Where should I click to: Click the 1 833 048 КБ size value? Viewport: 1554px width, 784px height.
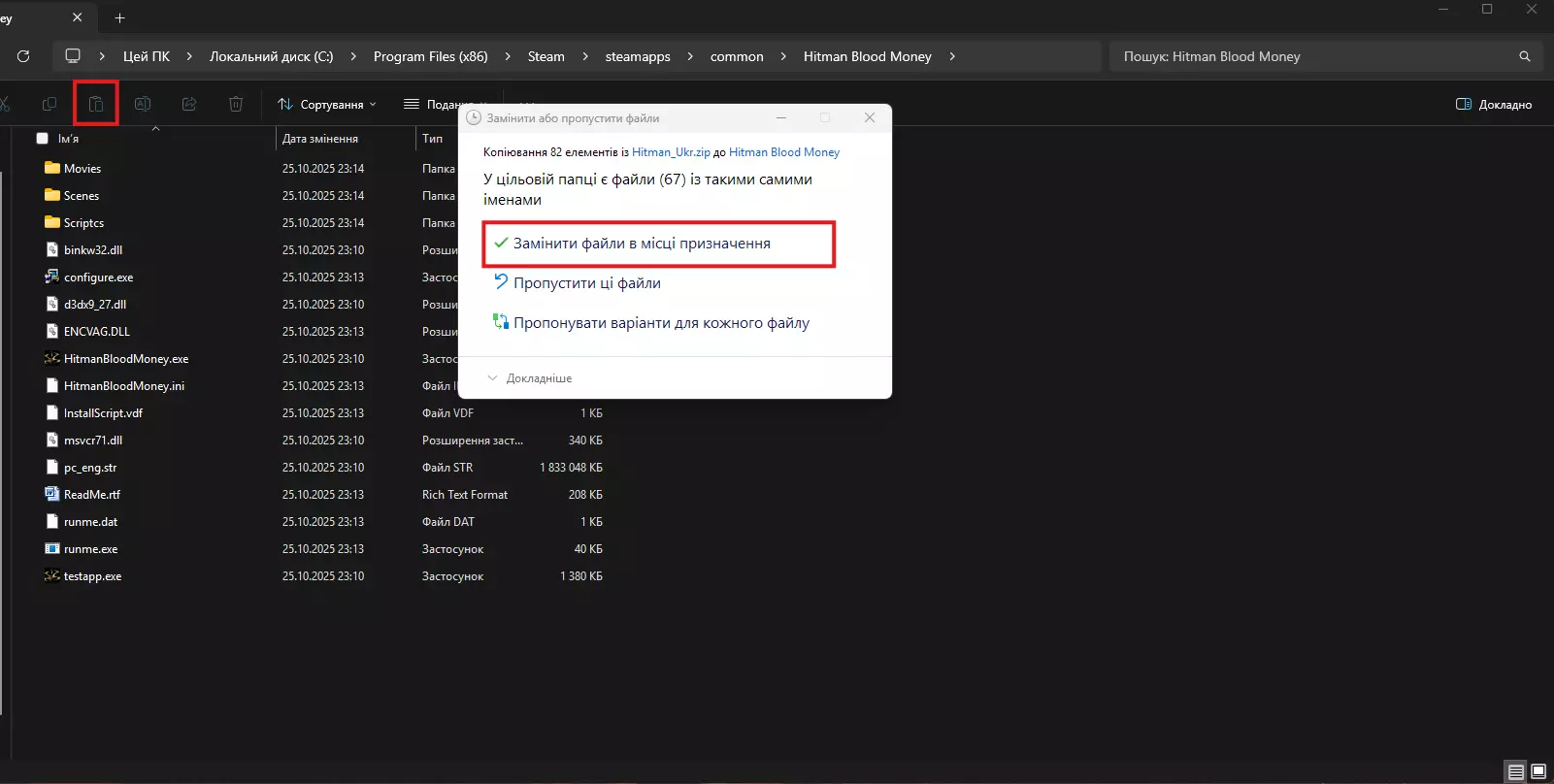571,467
